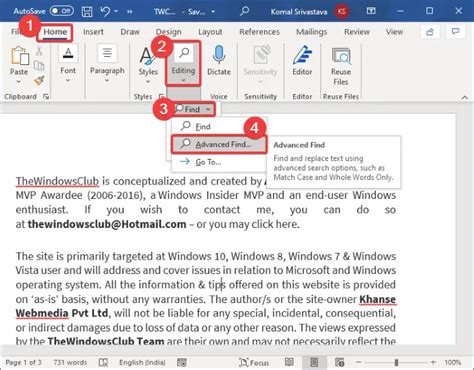The height and width of the screenshot is (370, 474).
Task: Switch to Print Layout view
Action: [314, 362]
